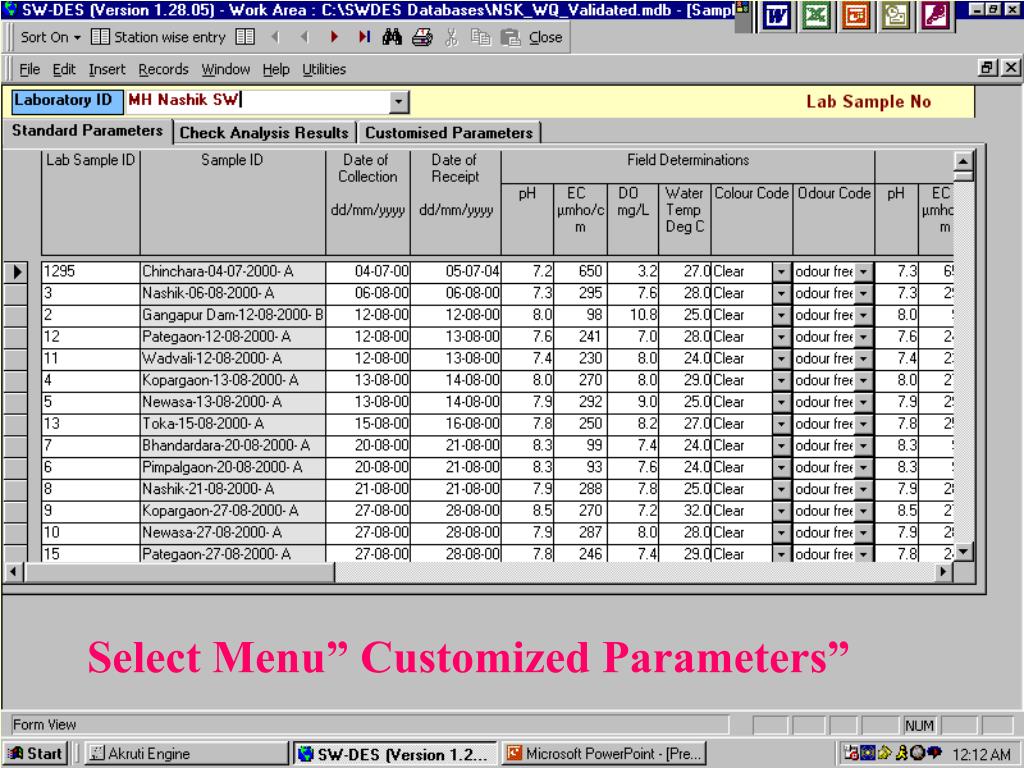The width and height of the screenshot is (1024, 768).
Task: Go to the previous record arrow
Action: (304, 37)
